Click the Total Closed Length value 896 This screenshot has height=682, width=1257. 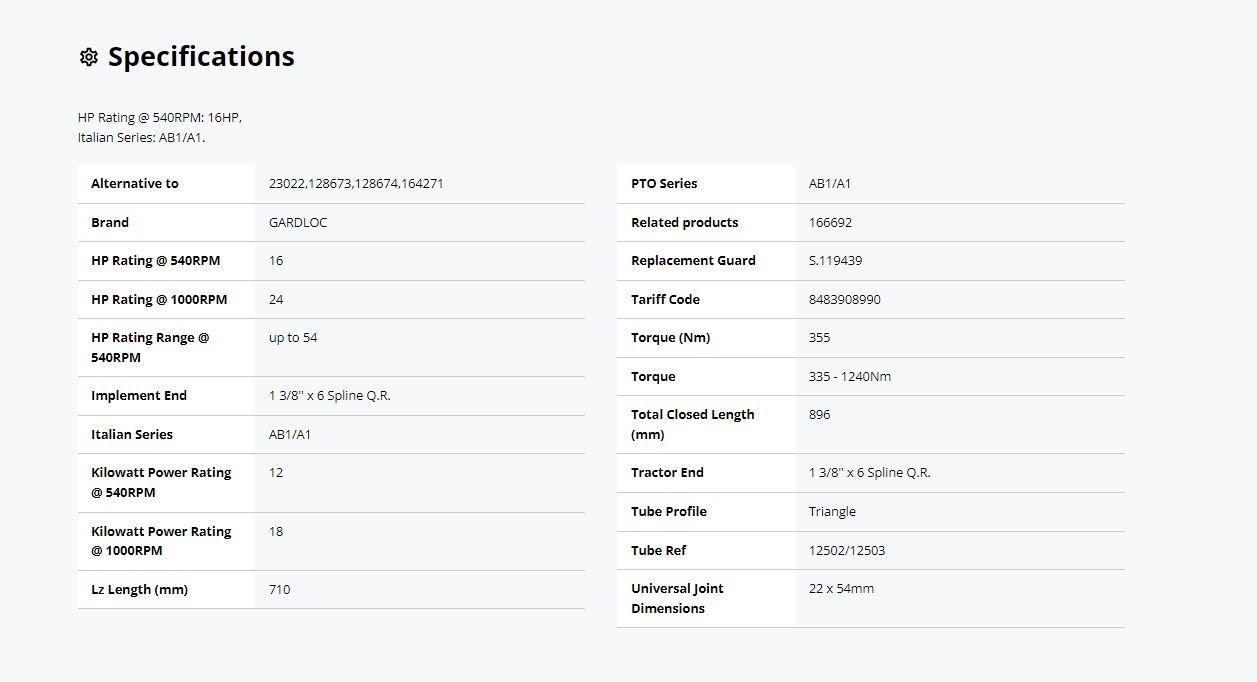click(x=819, y=415)
